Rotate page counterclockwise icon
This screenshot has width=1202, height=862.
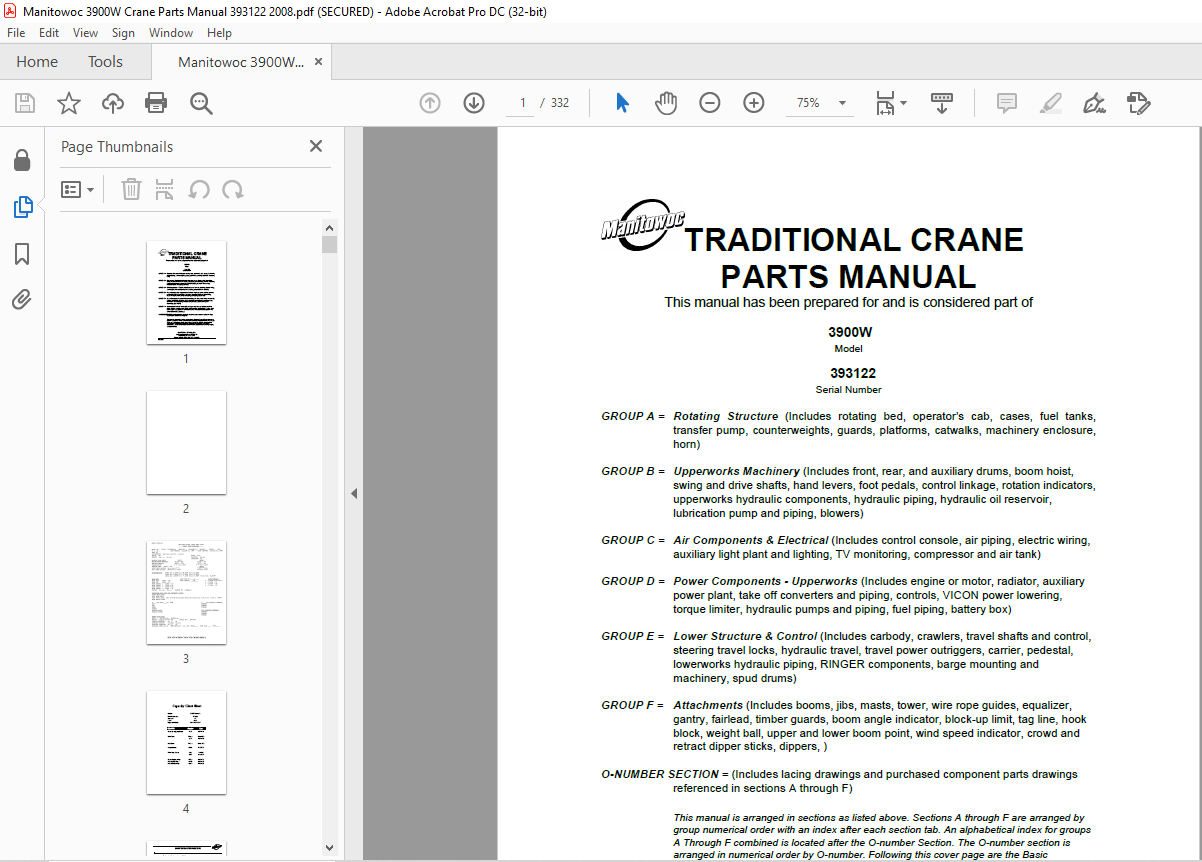(199, 189)
